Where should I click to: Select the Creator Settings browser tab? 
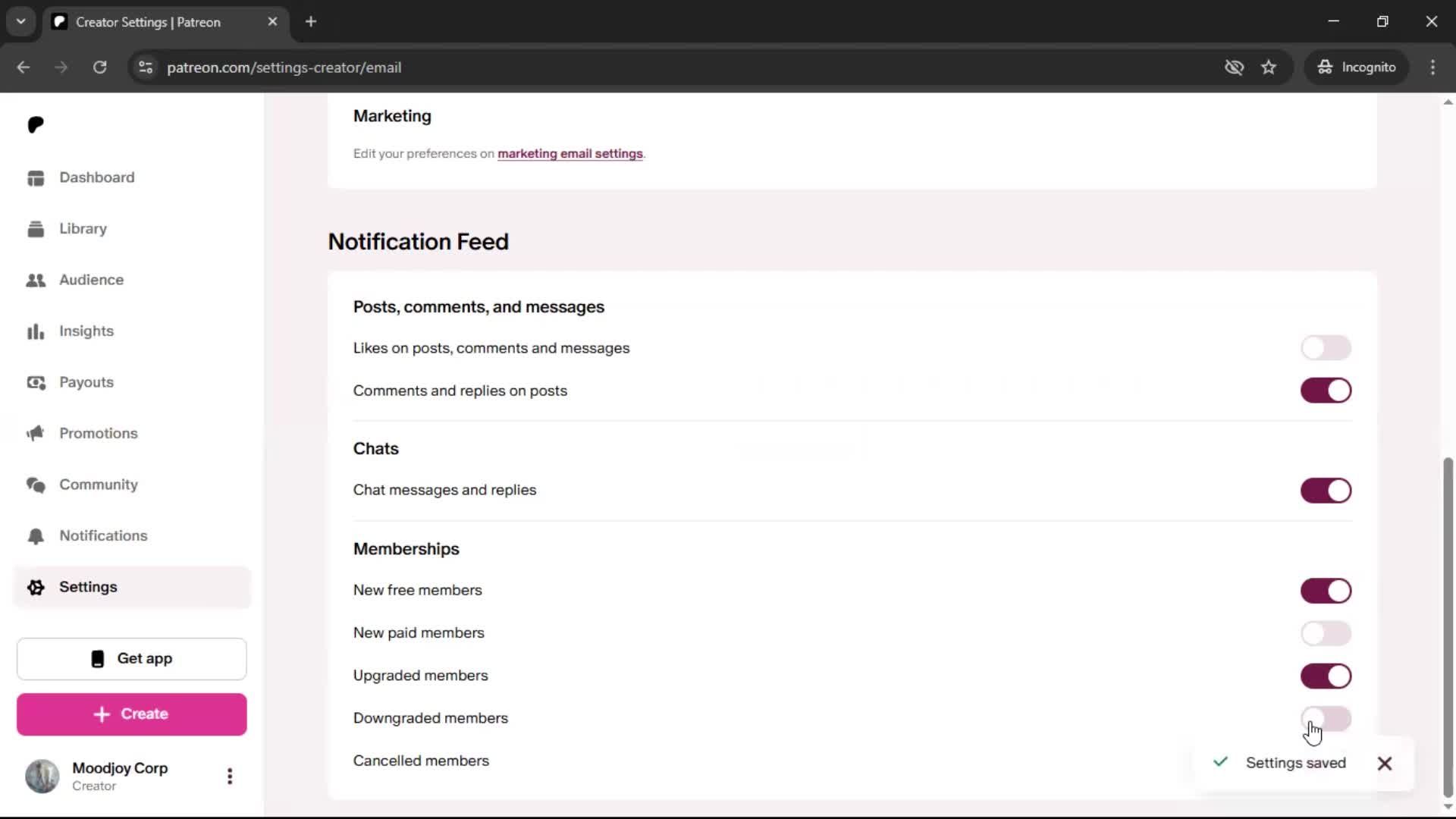coord(165,22)
